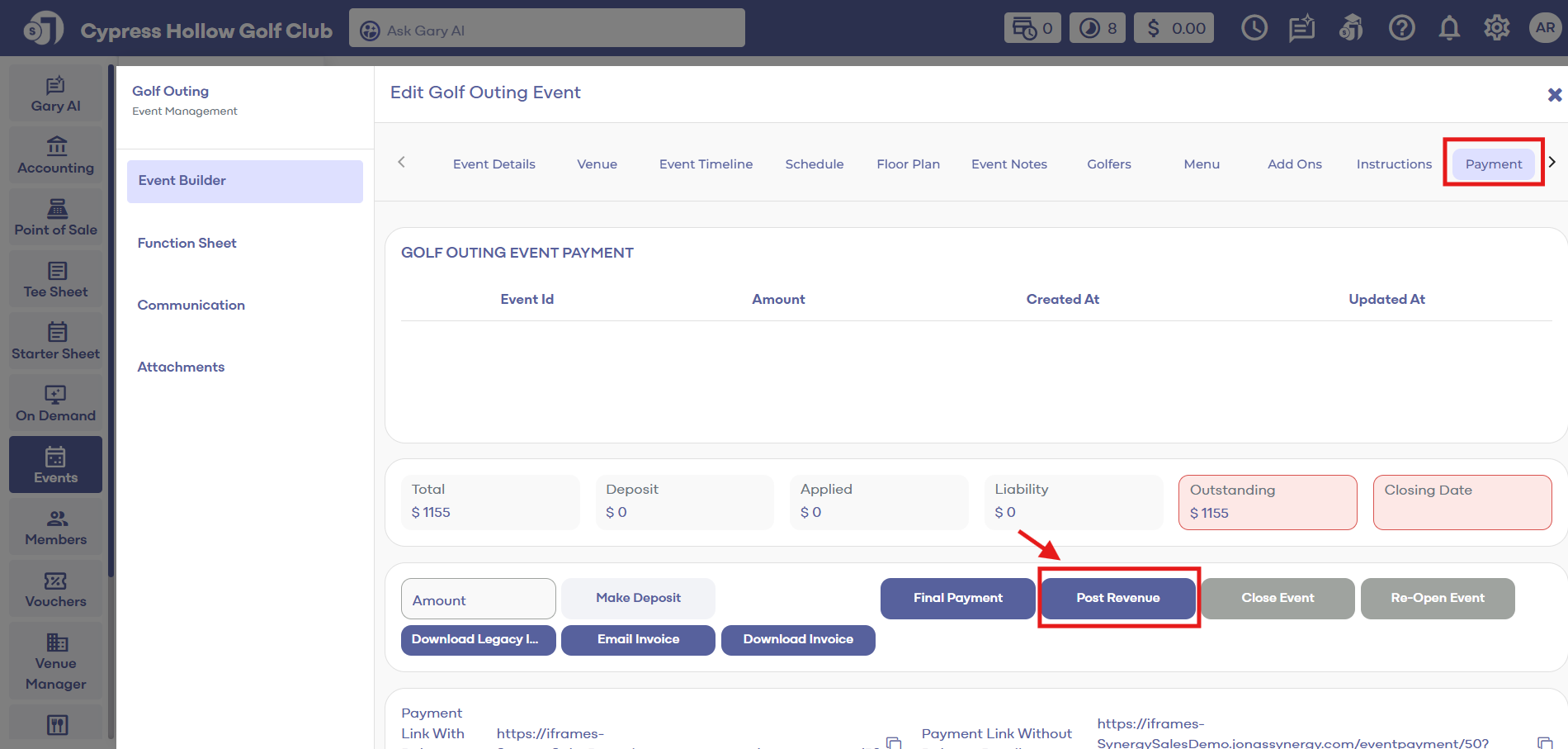Click the Email Invoice button
1568x749 pixels.
(x=638, y=640)
